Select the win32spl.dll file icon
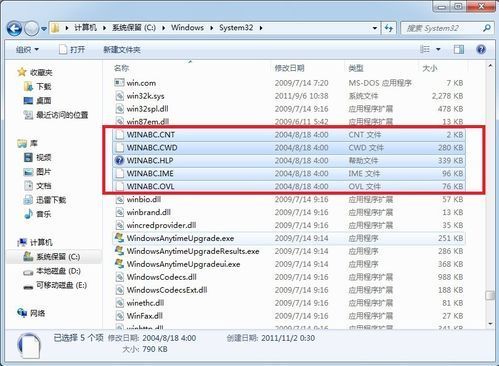The width and height of the screenshot is (499, 366). point(119,109)
